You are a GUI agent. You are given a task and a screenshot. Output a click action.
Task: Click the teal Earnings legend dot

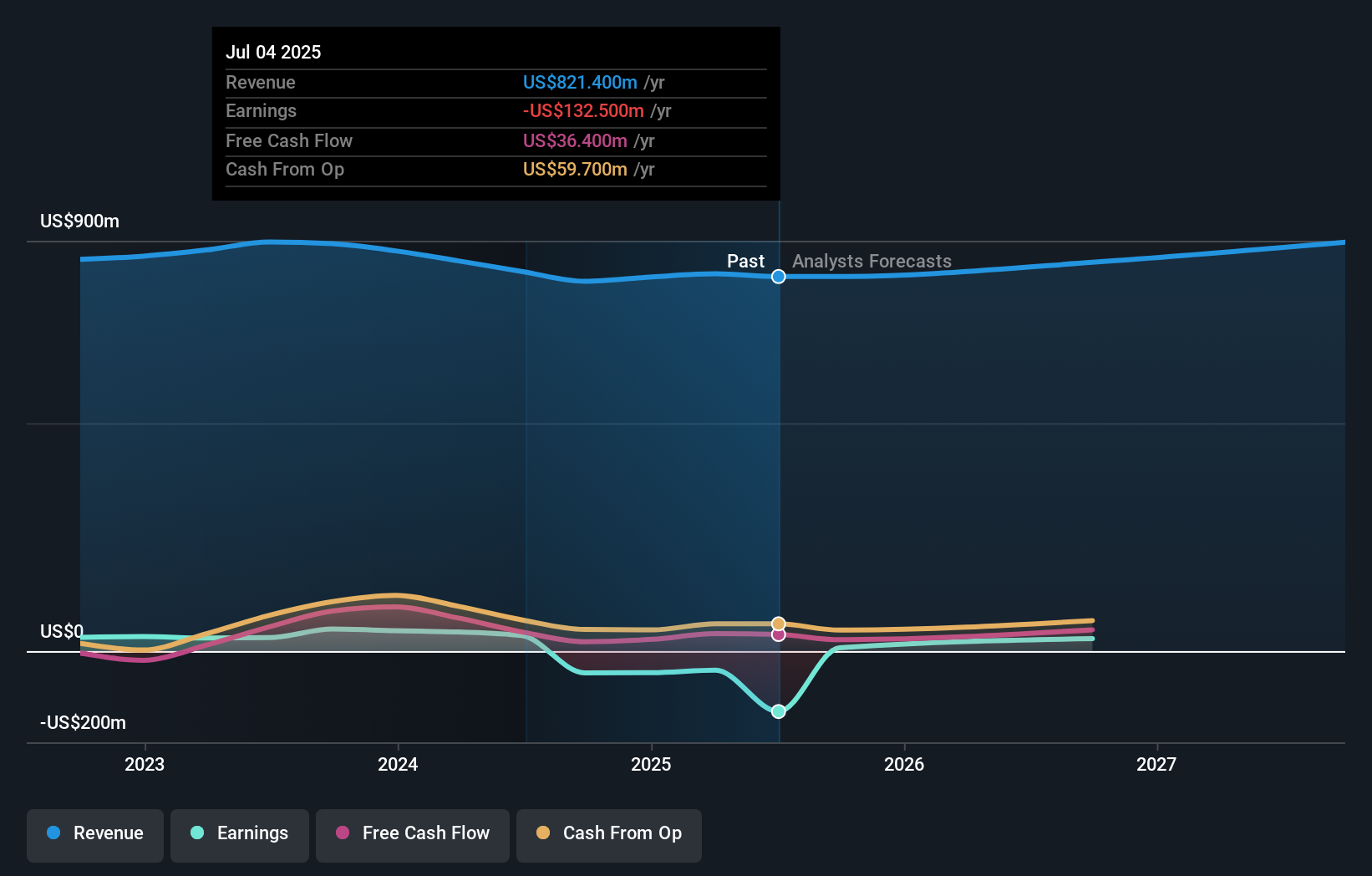(196, 833)
